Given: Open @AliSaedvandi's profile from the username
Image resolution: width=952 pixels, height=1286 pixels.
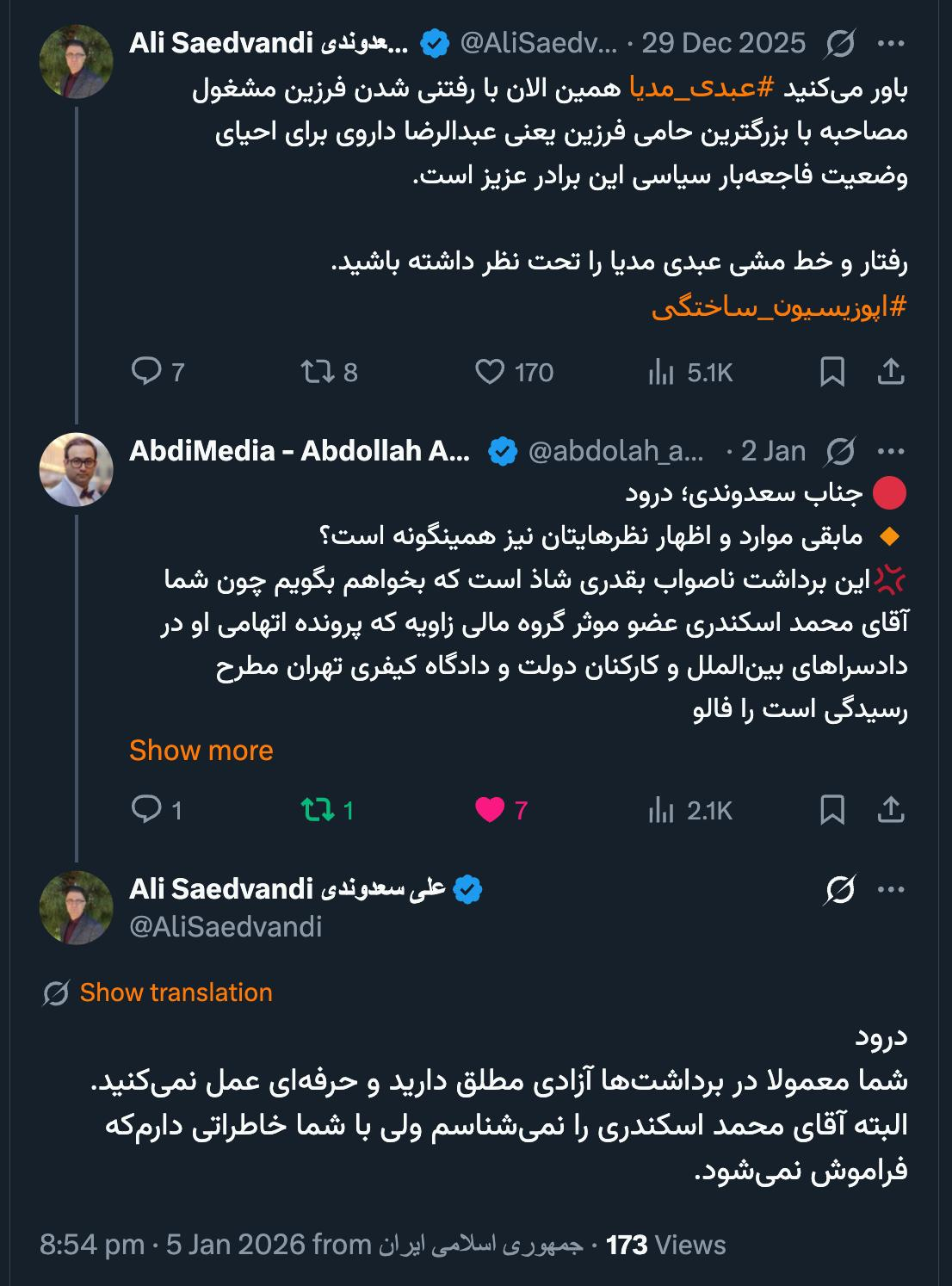Looking at the screenshot, I should (226, 928).
